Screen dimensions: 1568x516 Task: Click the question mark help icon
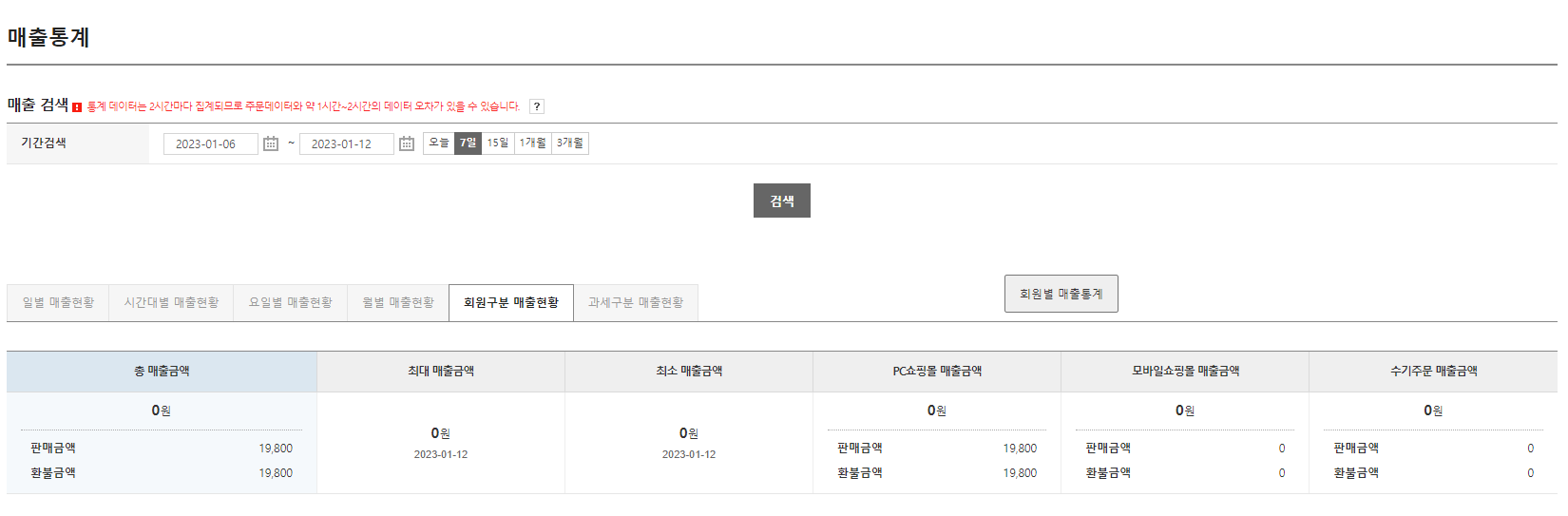coord(537,106)
